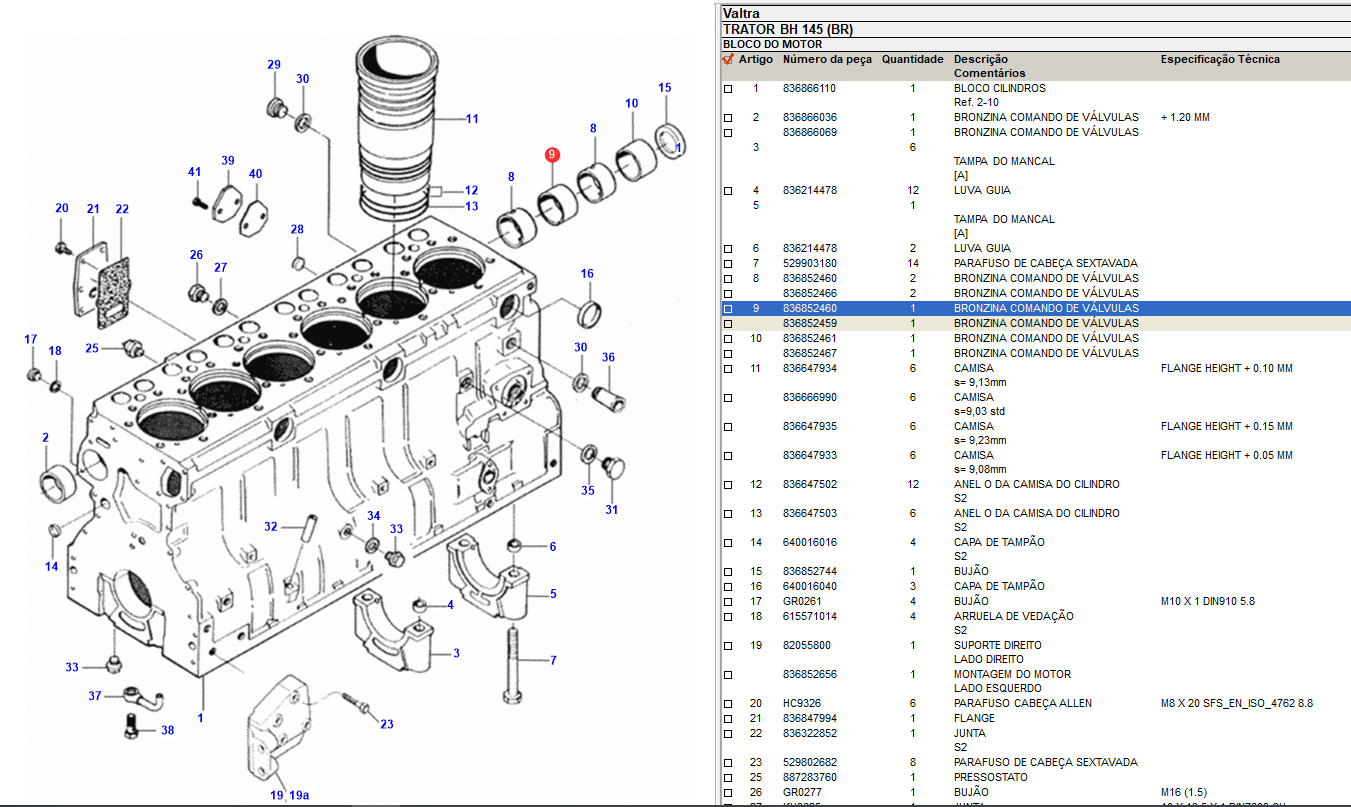1351x807 pixels.
Task: Toggle checkbox for part 836852744 BUJÃO
Action: 728,572
